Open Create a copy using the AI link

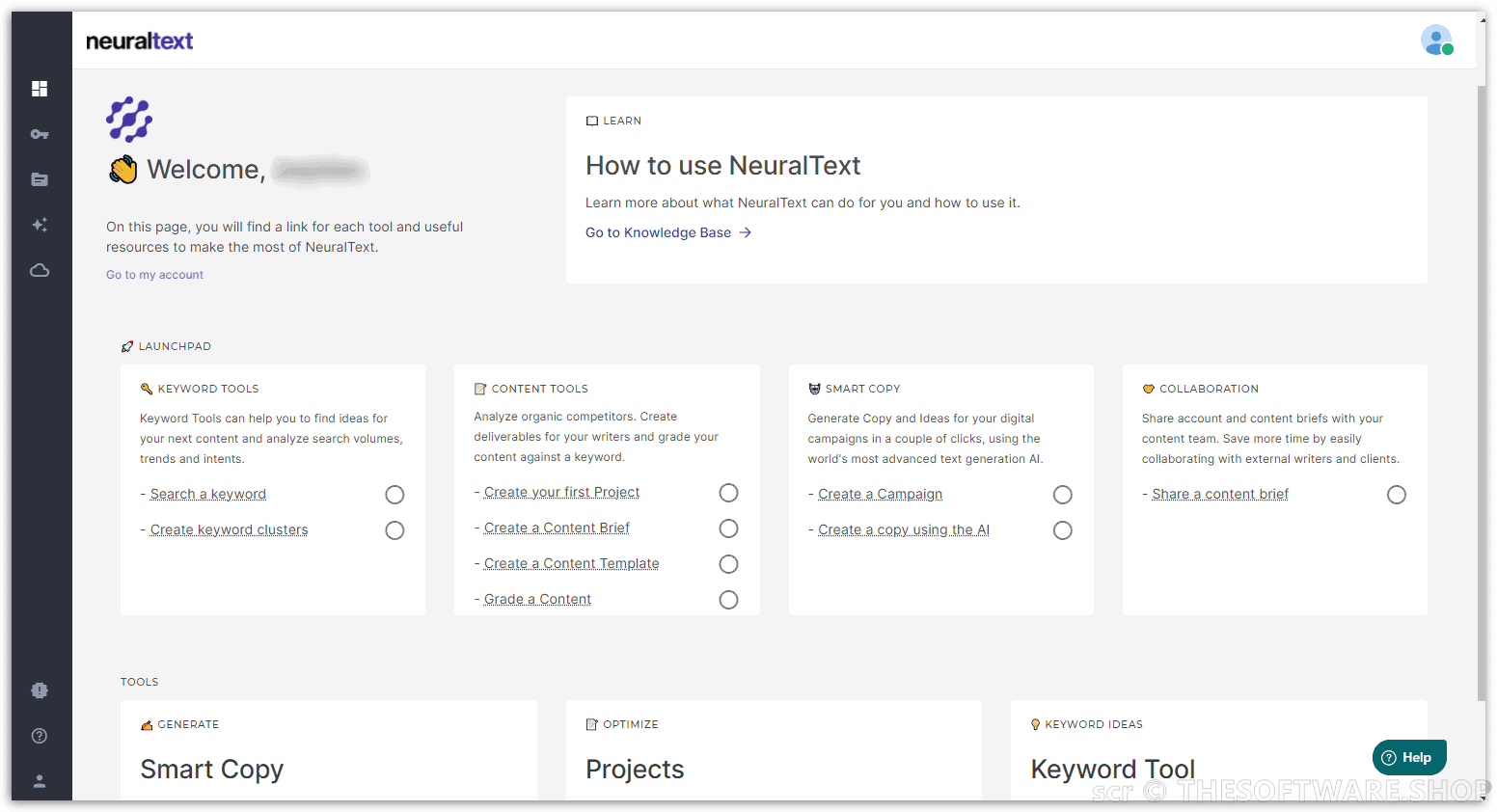[x=904, y=529]
